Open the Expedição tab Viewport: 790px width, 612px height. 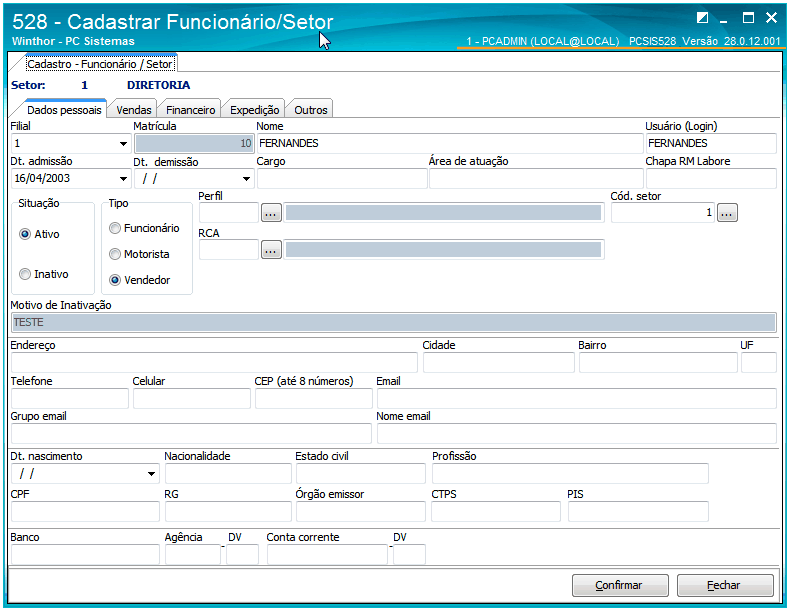254,110
